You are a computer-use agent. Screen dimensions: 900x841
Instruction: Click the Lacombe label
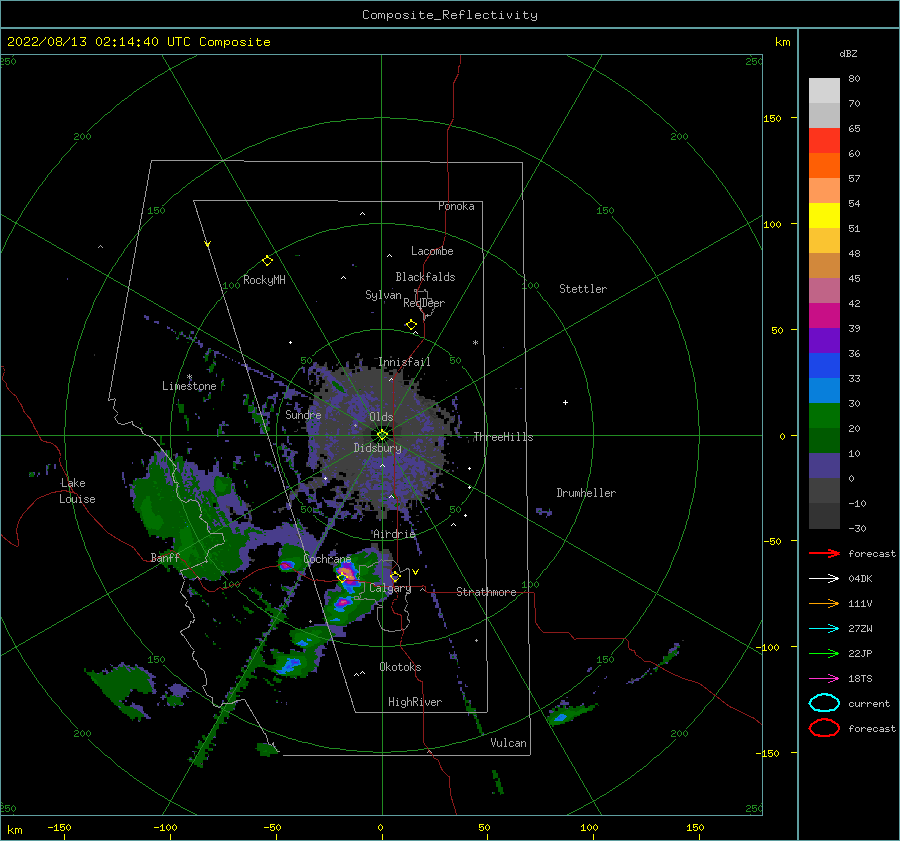[x=432, y=251]
